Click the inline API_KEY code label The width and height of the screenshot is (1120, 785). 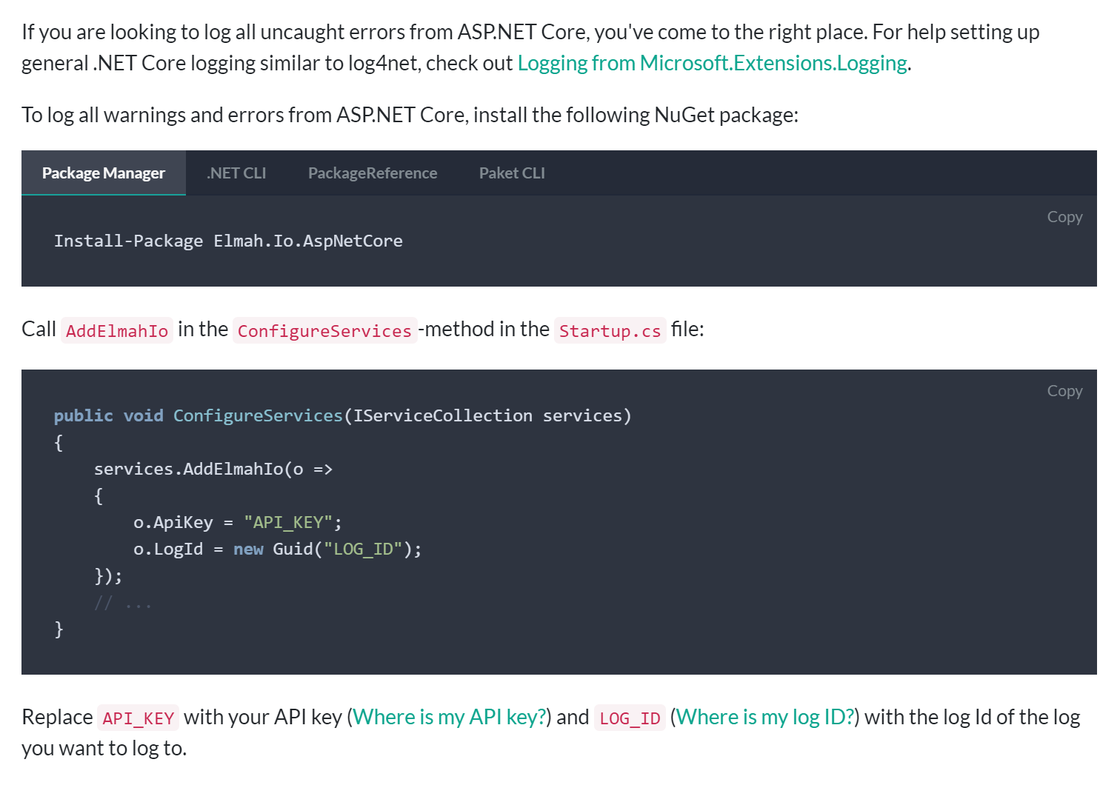click(x=138, y=718)
